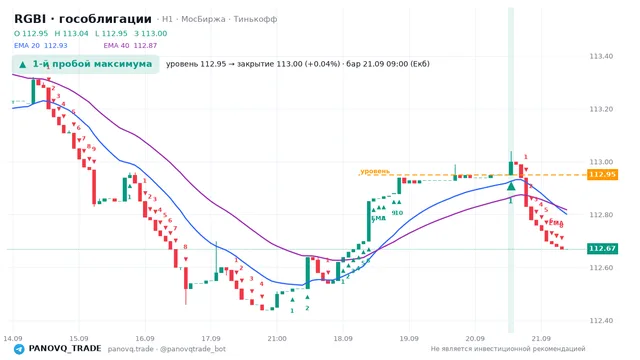
Task: Click the triangle in the breakout badge
Action: click(23, 64)
